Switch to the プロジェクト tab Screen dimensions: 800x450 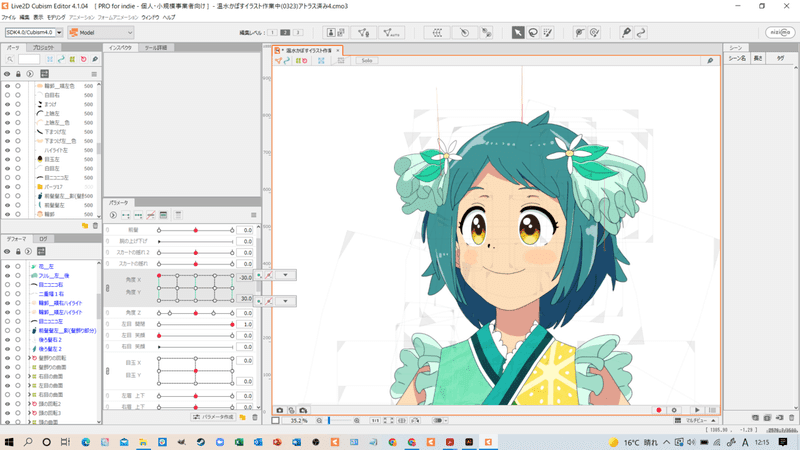pyautogui.click(x=43, y=47)
